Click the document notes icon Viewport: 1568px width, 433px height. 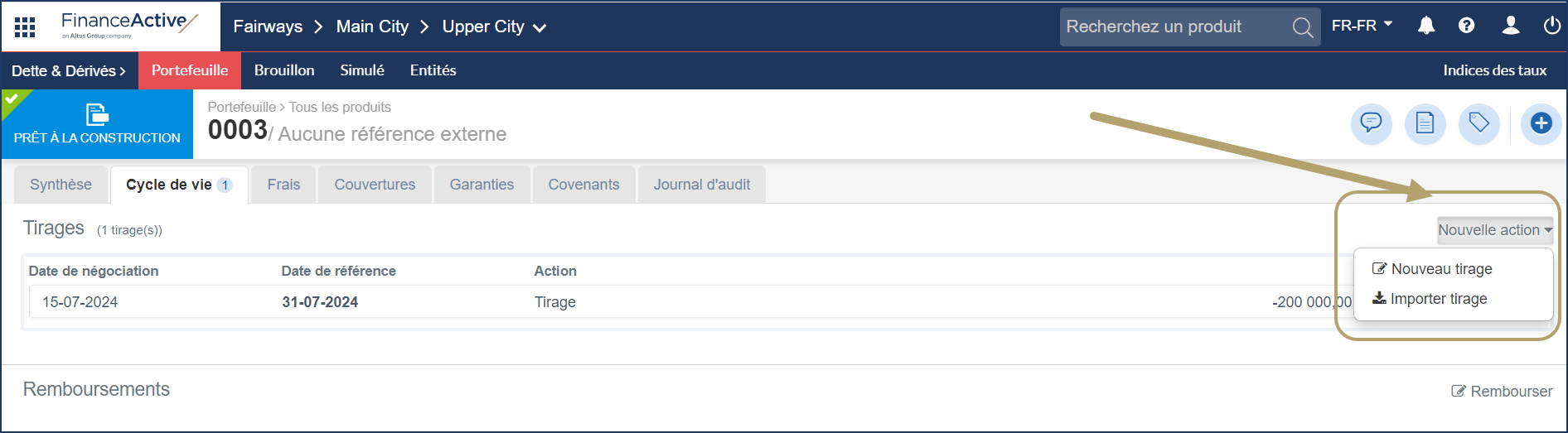[1425, 124]
